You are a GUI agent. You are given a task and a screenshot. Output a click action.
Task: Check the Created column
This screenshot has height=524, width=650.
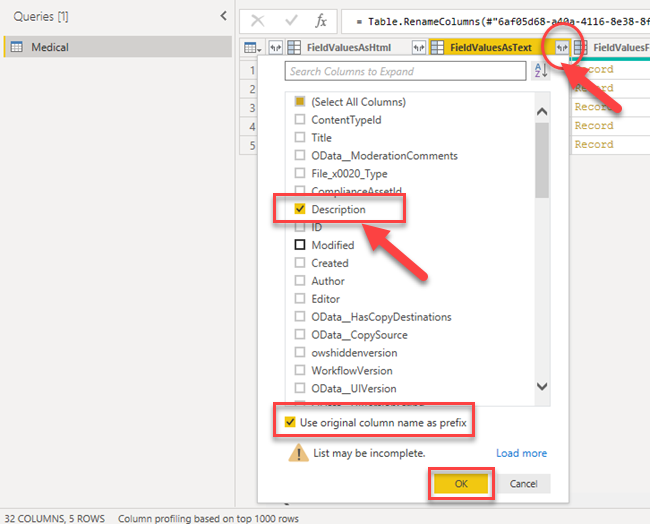click(300, 263)
